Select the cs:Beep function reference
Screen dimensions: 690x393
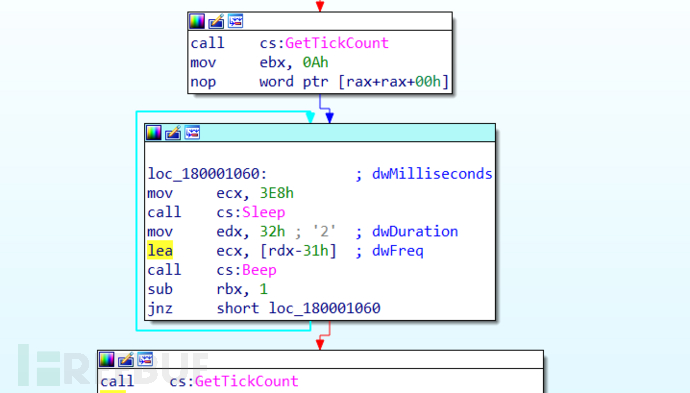(246, 270)
